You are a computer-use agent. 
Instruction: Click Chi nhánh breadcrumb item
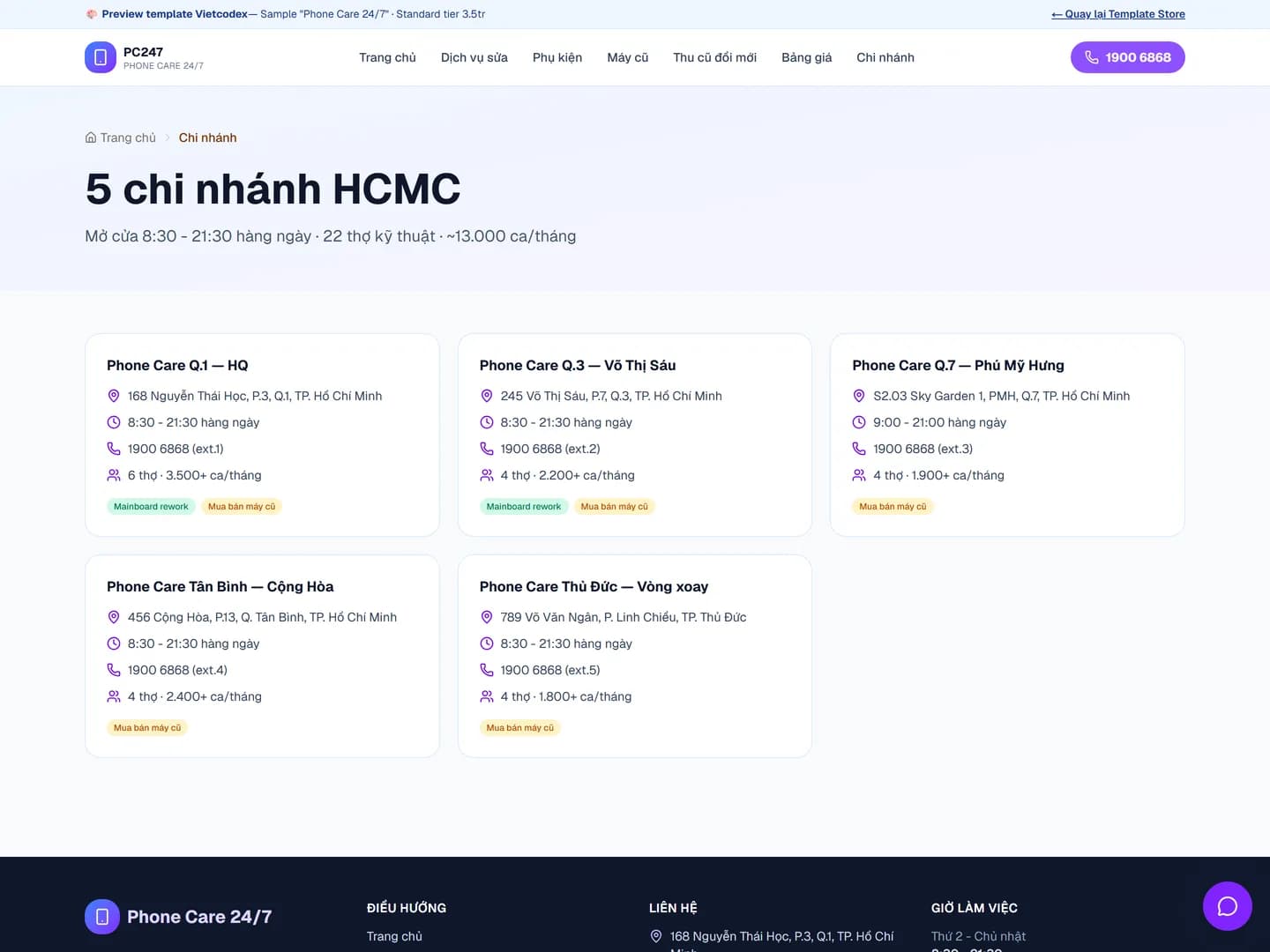click(207, 138)
